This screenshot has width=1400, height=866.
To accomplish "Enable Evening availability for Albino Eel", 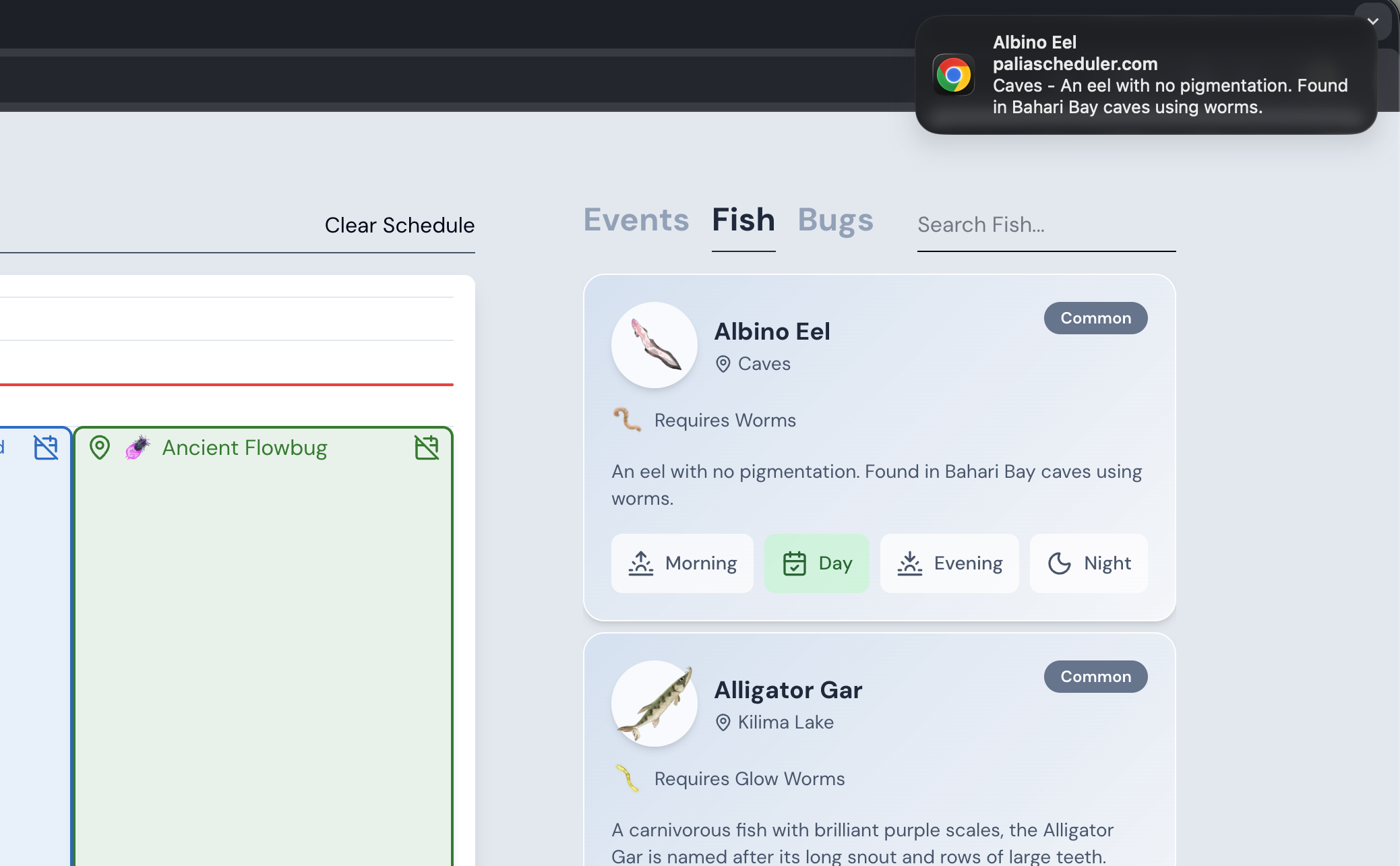I will pyautogui.click(x=950, y=563).
